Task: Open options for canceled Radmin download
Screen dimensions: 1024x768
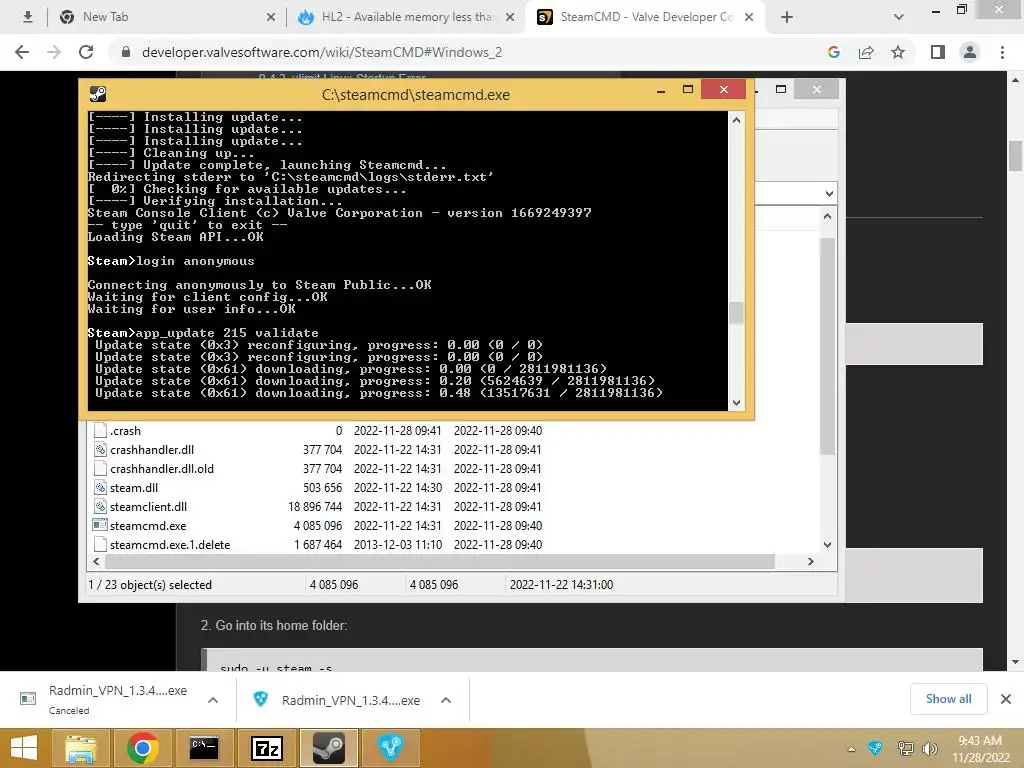Action: 213,700
